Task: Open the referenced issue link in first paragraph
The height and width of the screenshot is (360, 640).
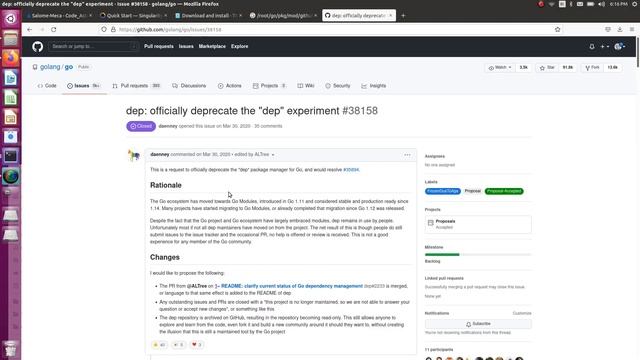Action: click(x=351, y=170)
